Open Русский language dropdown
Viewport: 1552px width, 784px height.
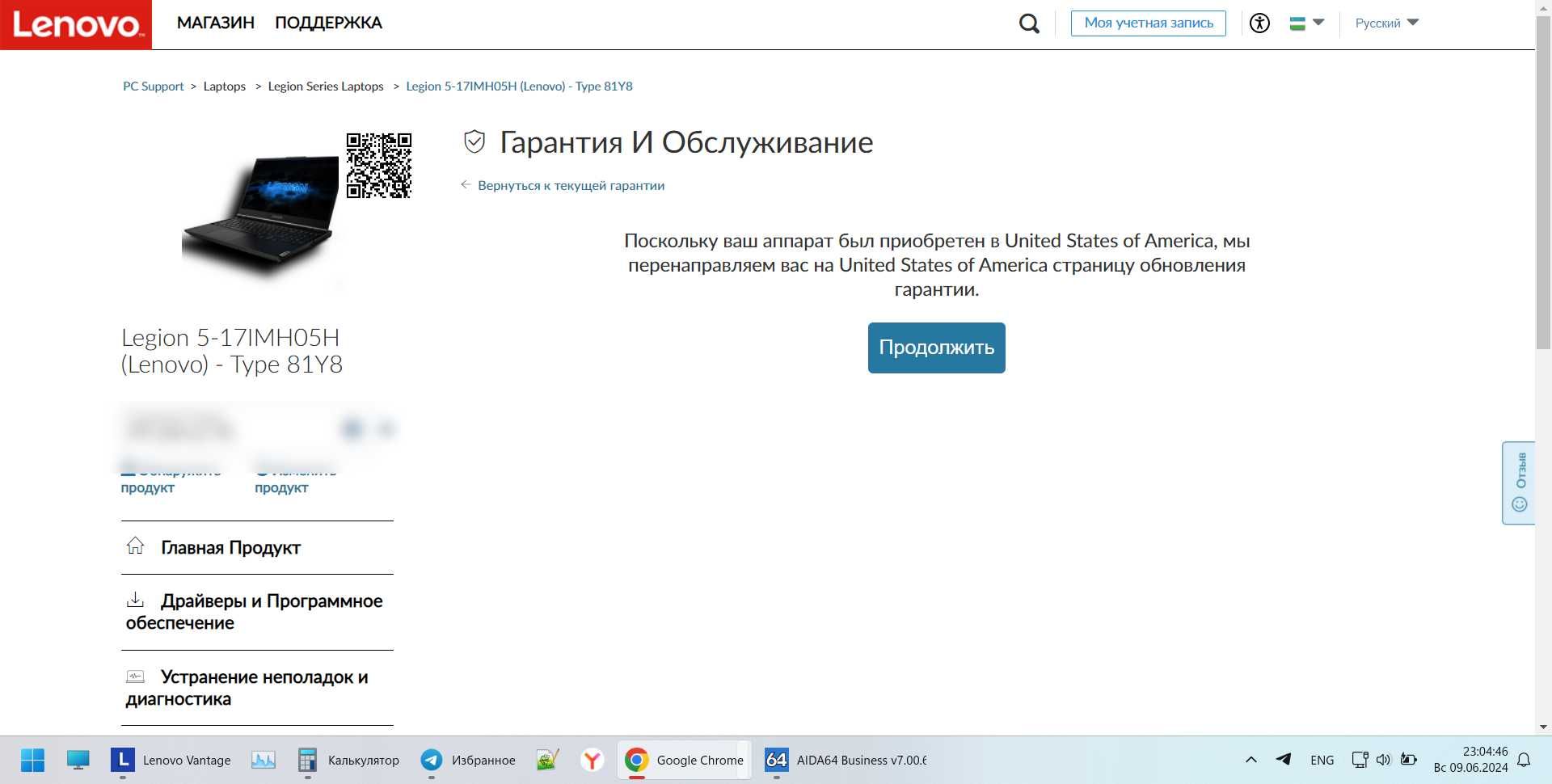(x=1386, y=23)
